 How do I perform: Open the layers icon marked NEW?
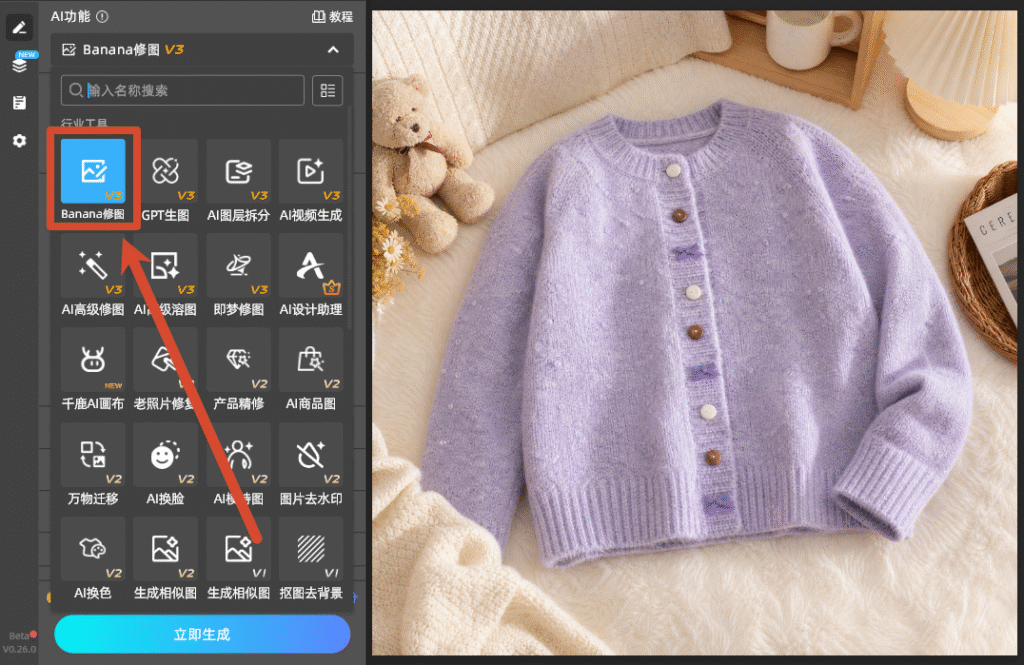tap(20, 65)
